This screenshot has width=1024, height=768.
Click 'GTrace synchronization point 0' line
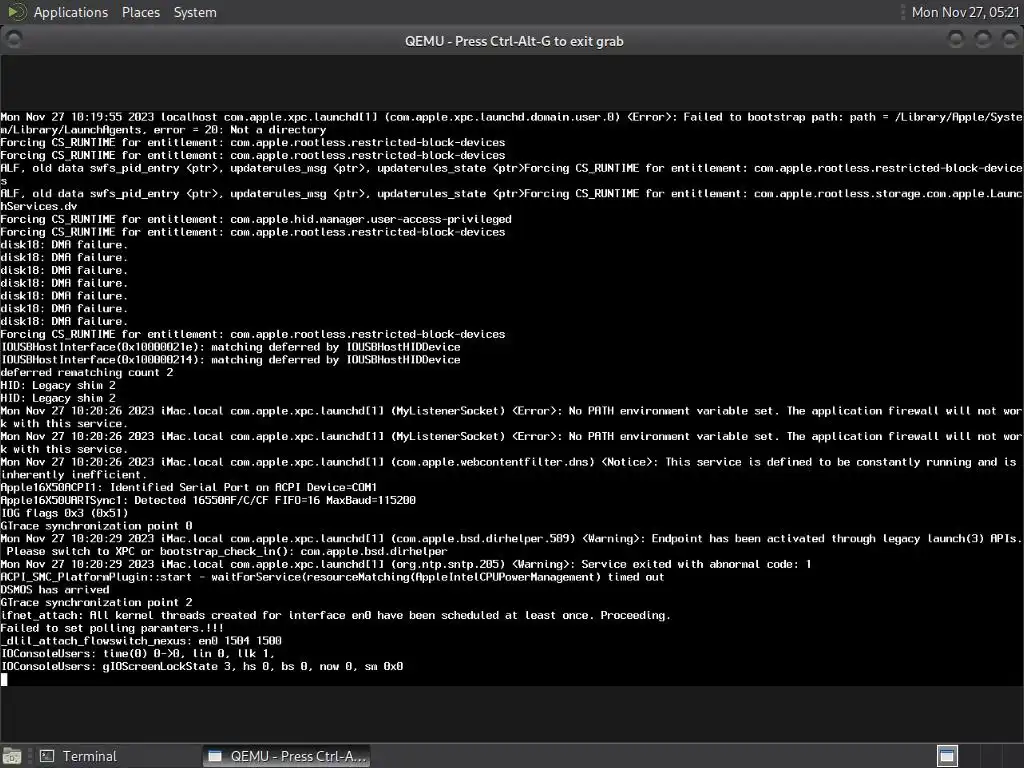[97, 526]
